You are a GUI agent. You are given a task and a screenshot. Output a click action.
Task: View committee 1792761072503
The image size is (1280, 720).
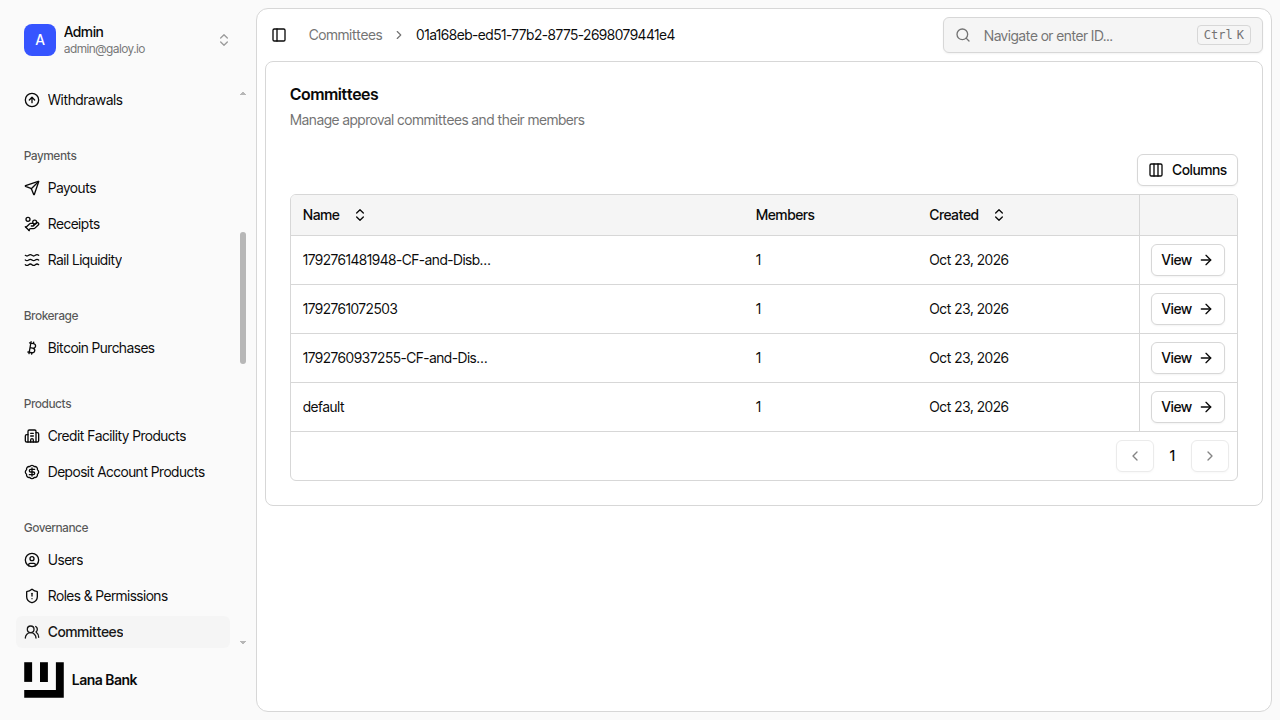[x=1187, y=309]
